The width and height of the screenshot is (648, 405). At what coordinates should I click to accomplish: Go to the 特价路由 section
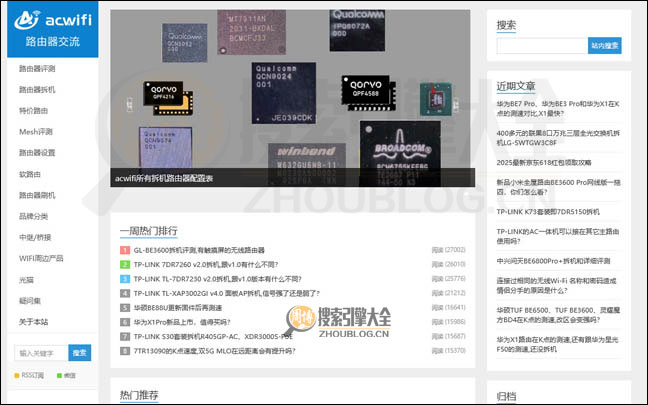point(33,111)
